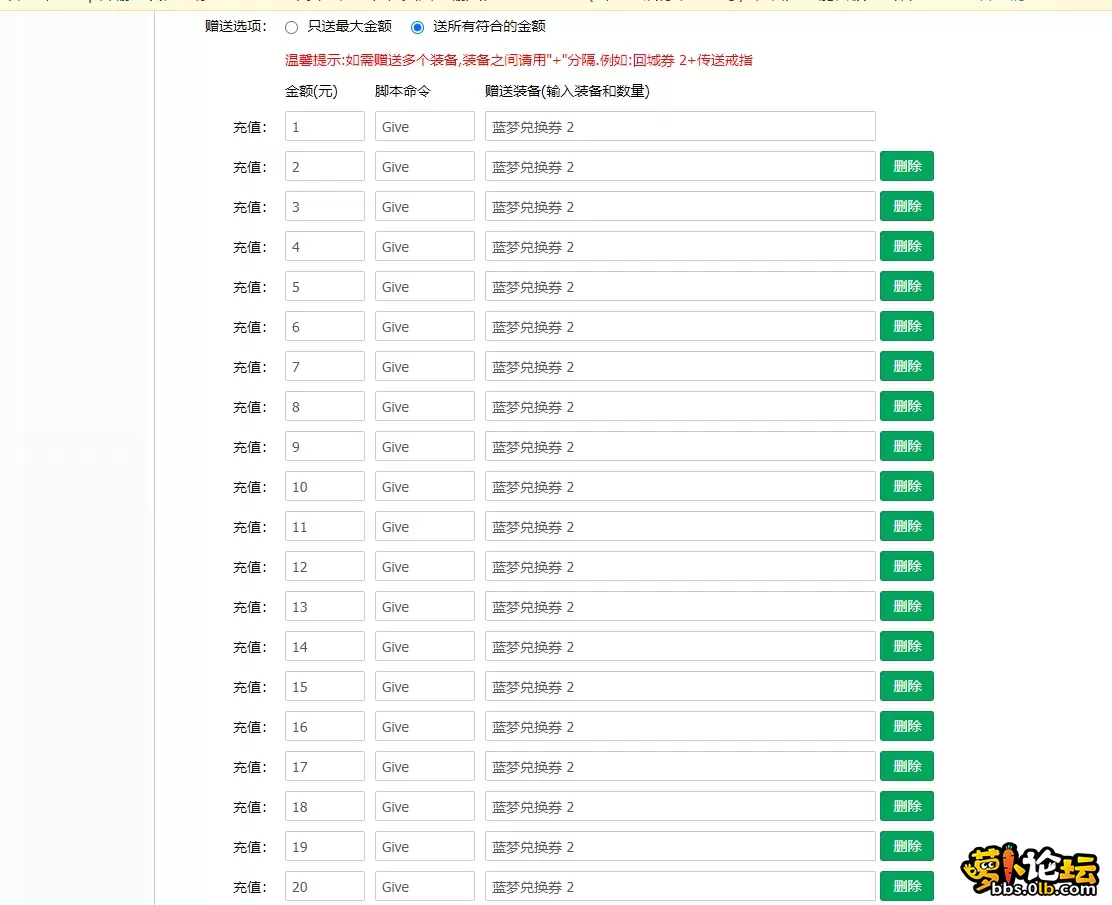Edit the reward field in amount 11 row

point(680,526)
